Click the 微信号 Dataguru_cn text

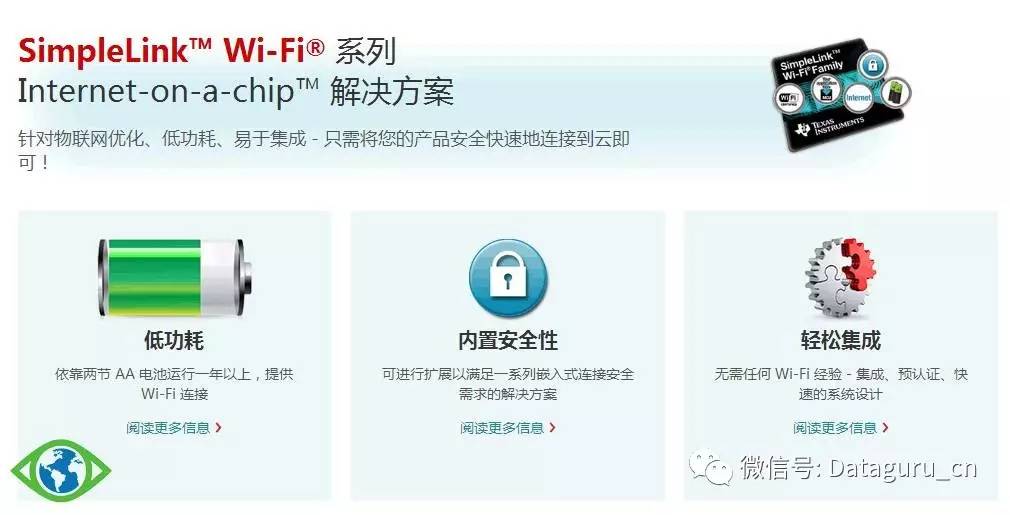coord(859,467)
